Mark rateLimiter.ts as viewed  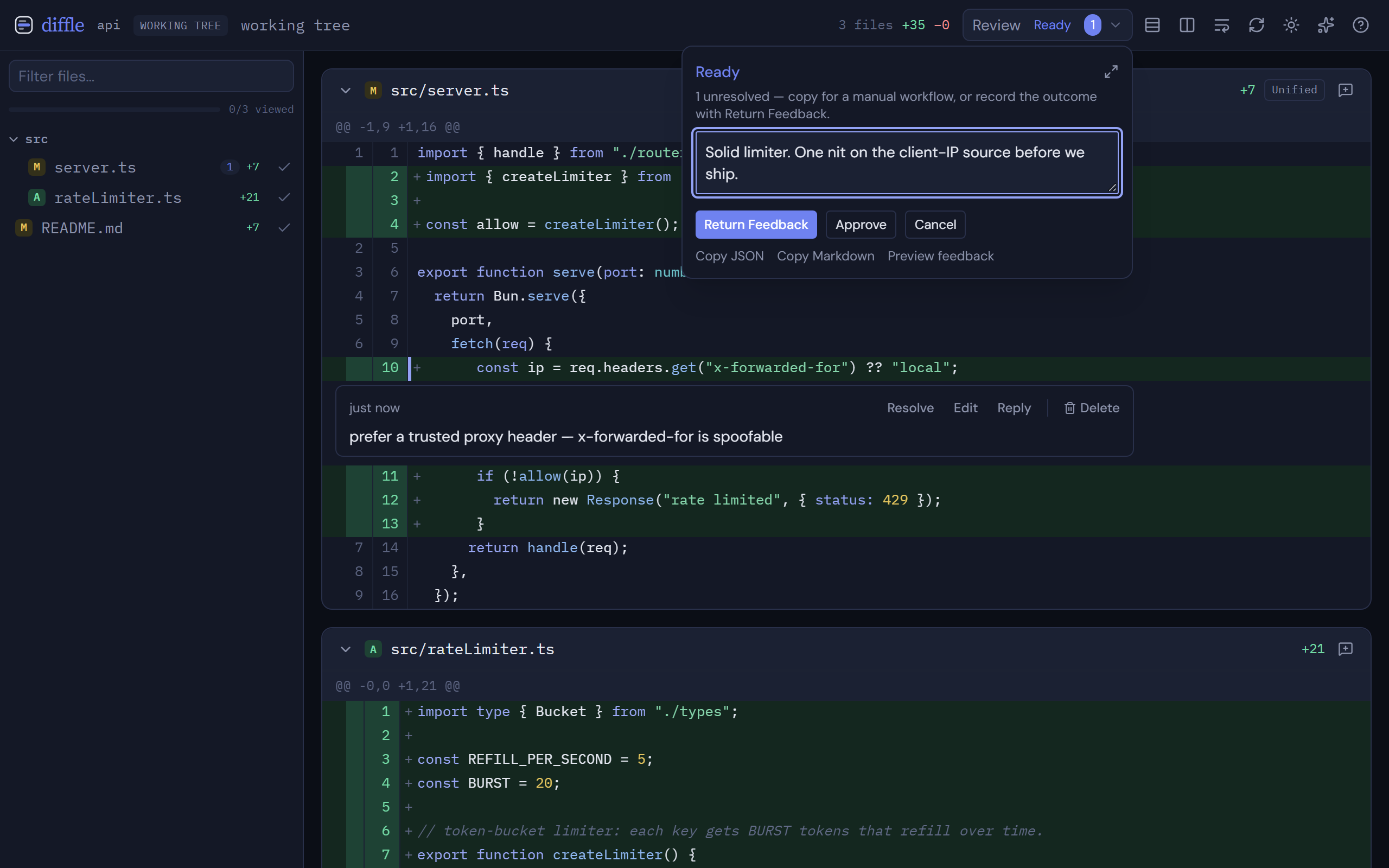coord(284,197)
